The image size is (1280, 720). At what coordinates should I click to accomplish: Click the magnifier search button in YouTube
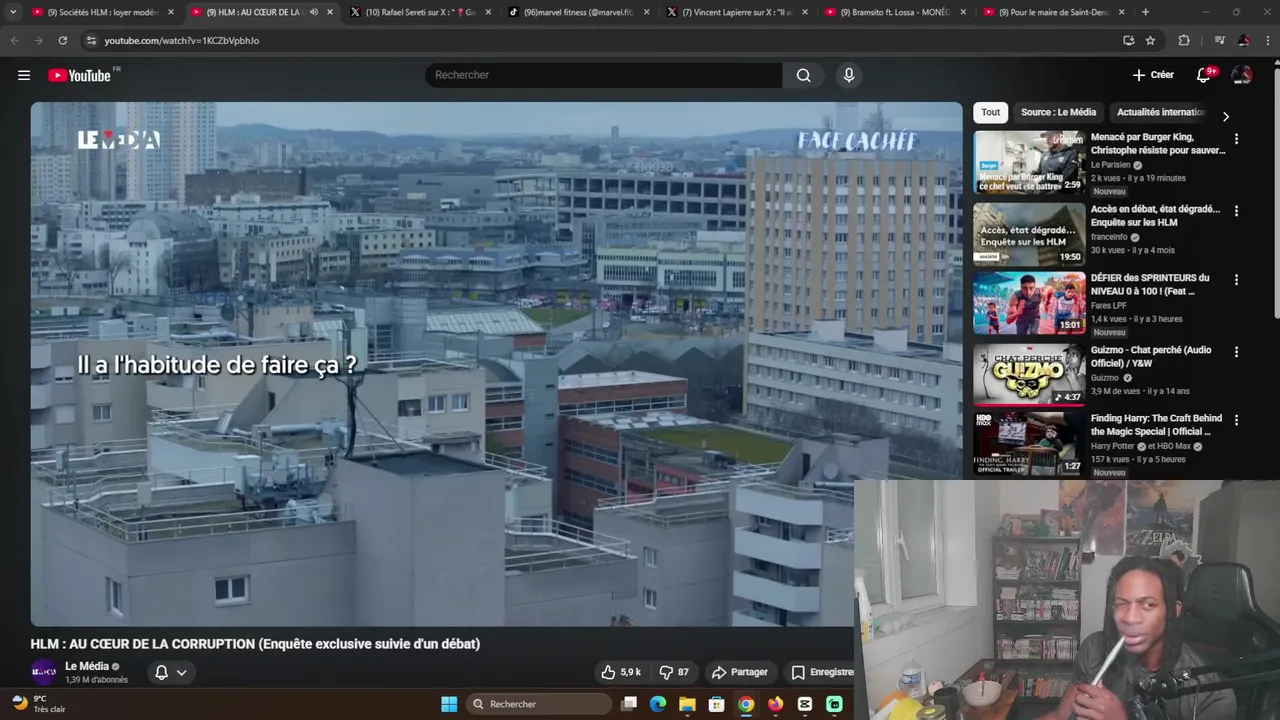(803, 75)
